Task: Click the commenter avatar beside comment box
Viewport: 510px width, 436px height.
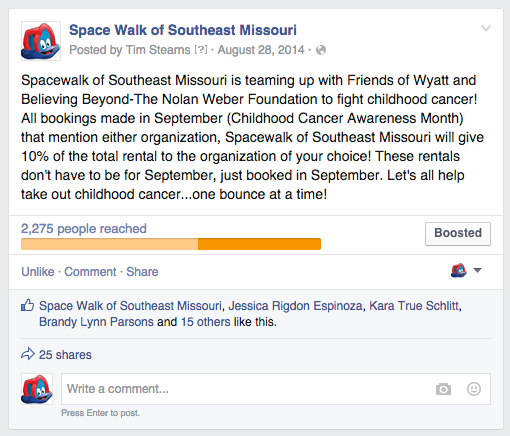Action: click(x=37, y=389)
